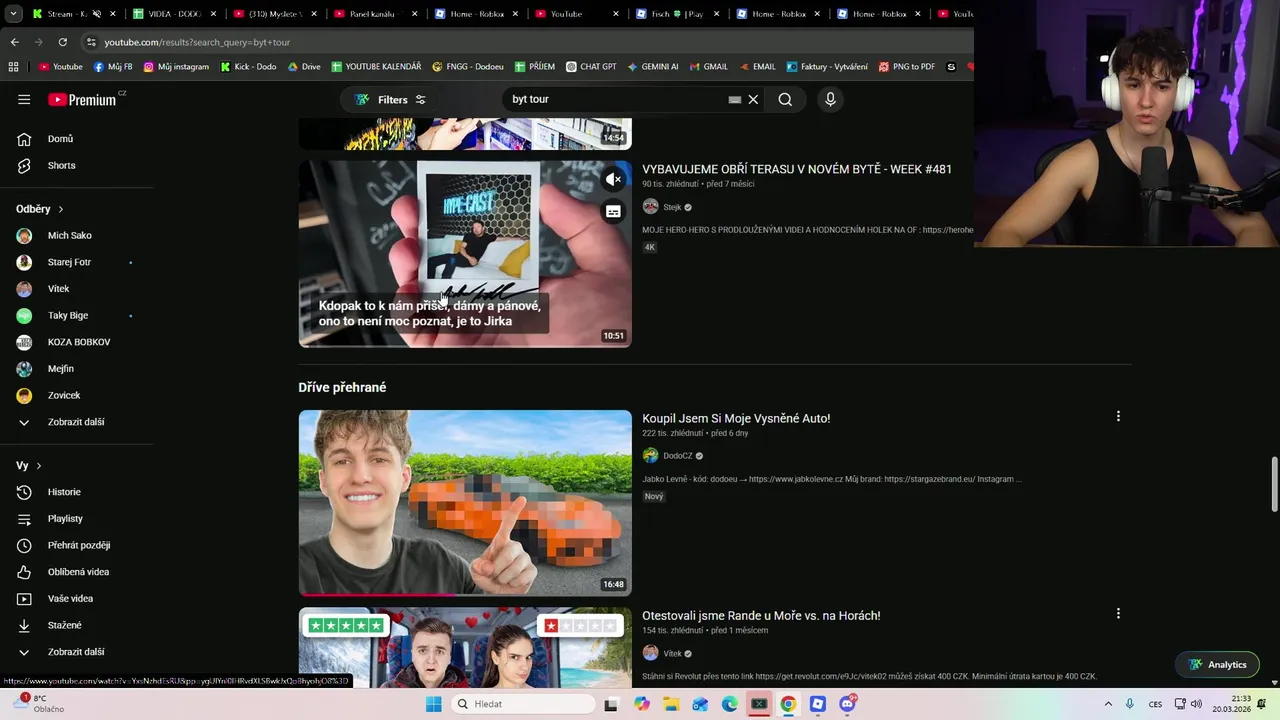The width and height of the screenshot is (1280, 720).
Task: Expand Zobrazit další under subscriptions
Action: (x=77, y=422)
